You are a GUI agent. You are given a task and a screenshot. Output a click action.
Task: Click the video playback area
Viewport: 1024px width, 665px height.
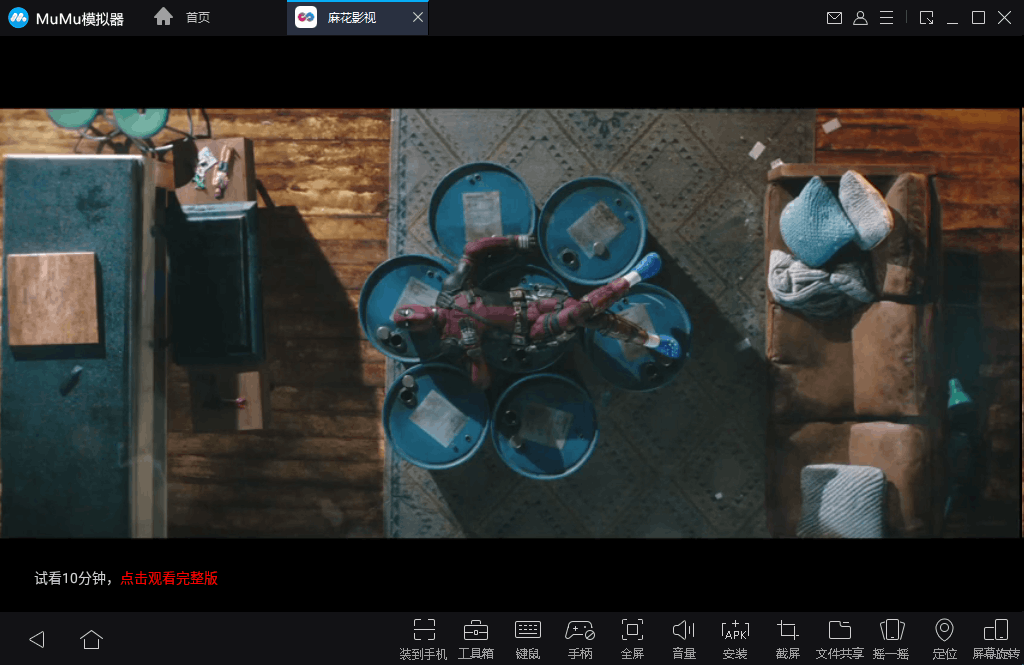coord(511,323)
